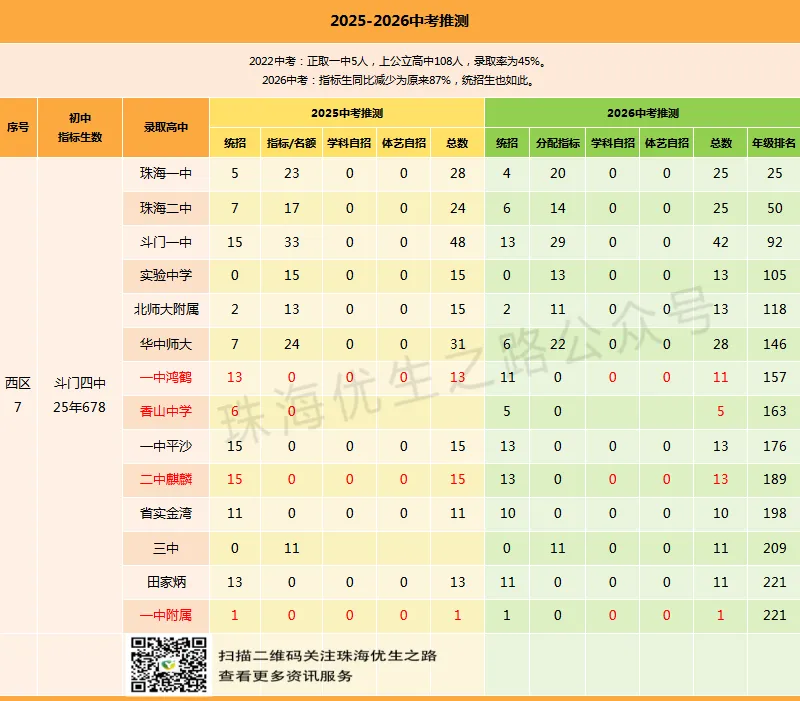The image size is (800, 701).
Task: Click value 42 in 斗门一中 row
Action: click(x=720, y=242)
